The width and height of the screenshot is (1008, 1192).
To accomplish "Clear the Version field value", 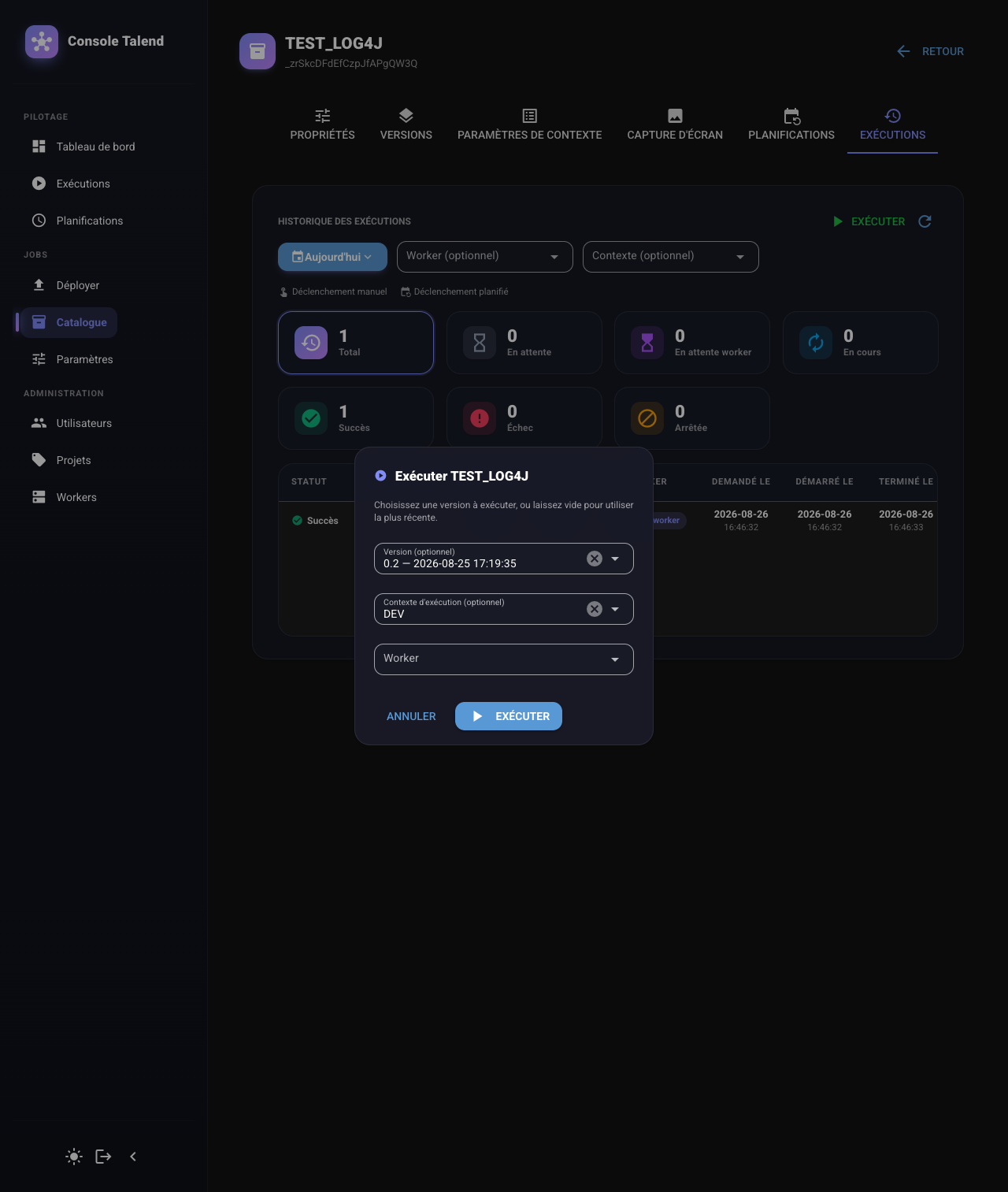I will pyautogui.click(x=595, y=559).
